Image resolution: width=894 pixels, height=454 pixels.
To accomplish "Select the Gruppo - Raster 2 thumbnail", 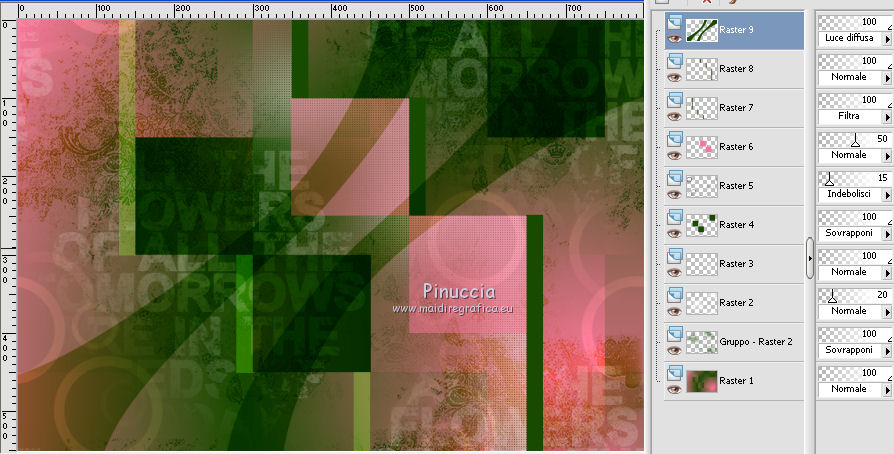I will (x=701, y=342).
